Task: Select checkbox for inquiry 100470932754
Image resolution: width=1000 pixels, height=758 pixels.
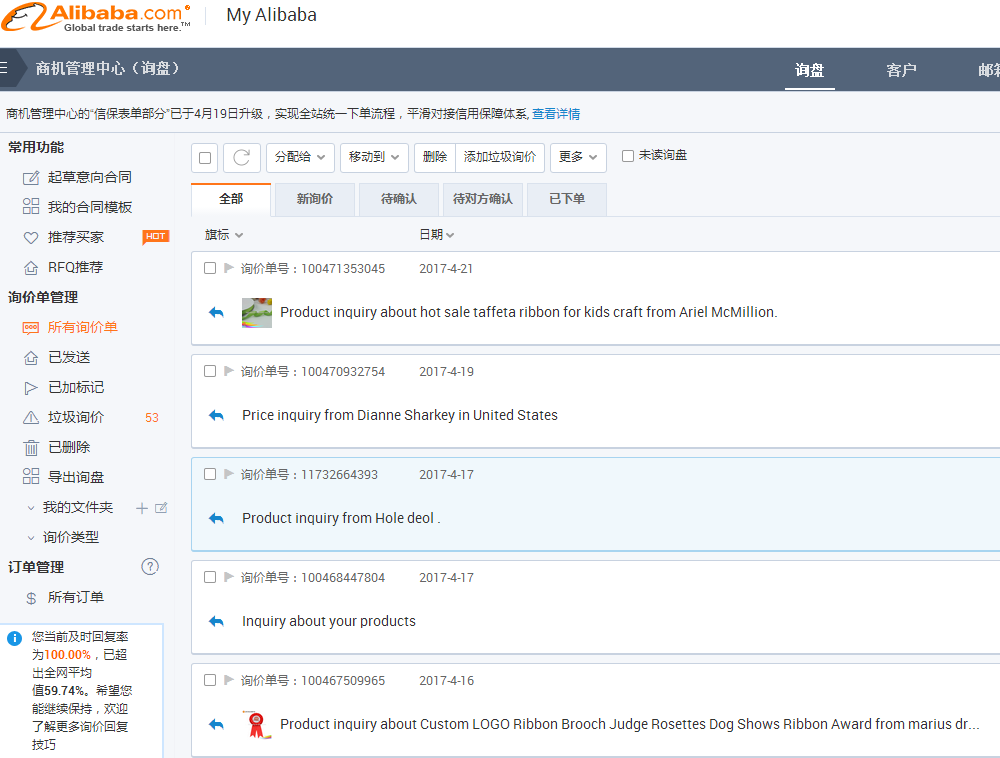Action: pyautogui.click(x=210, y=371)
